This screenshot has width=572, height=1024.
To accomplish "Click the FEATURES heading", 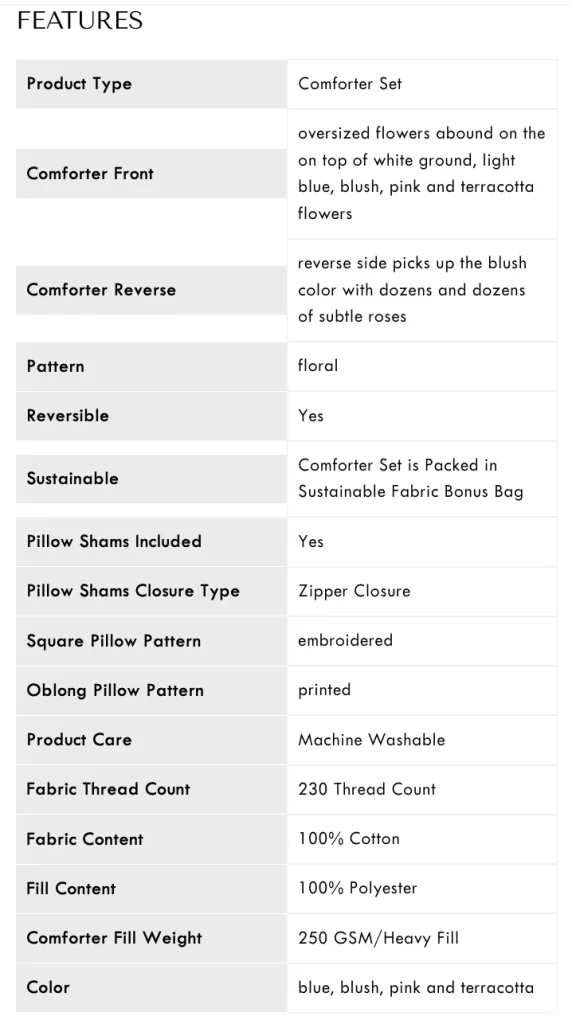I will 80,20.
